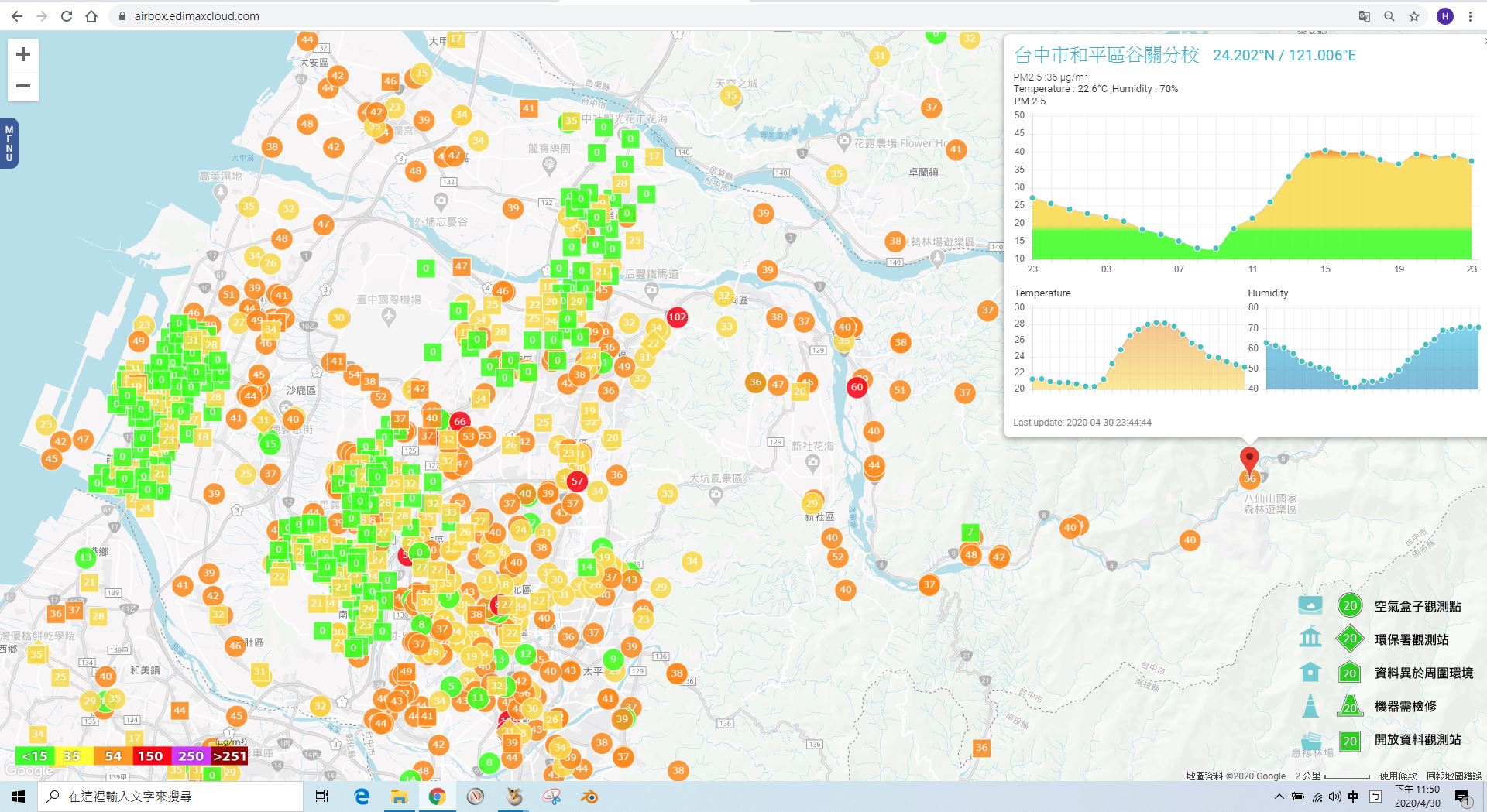Select the green square marker showing 7
1487x812 pixels.
point(970,532)
